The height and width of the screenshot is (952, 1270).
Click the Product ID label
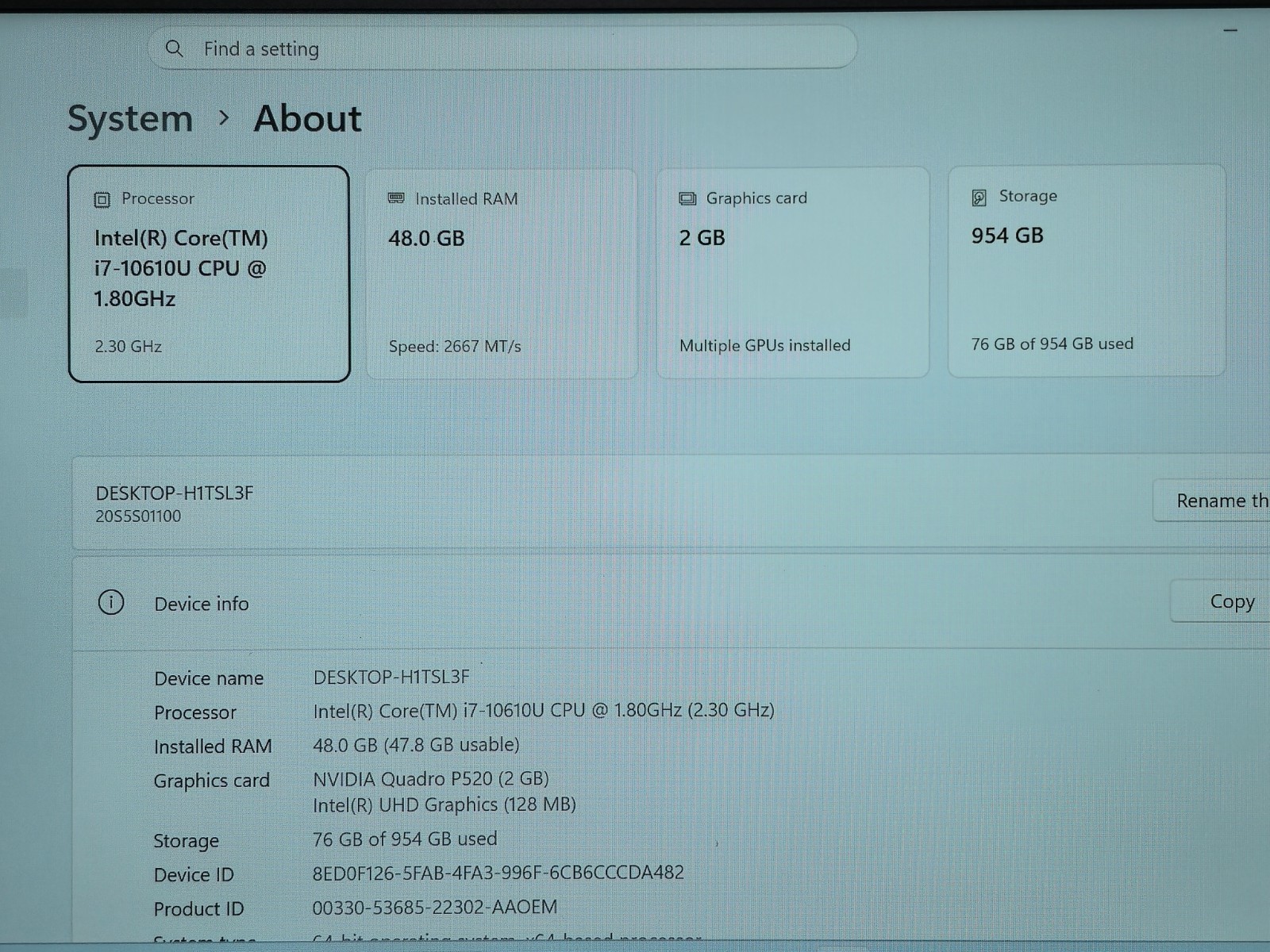click(x=198, y=909)
